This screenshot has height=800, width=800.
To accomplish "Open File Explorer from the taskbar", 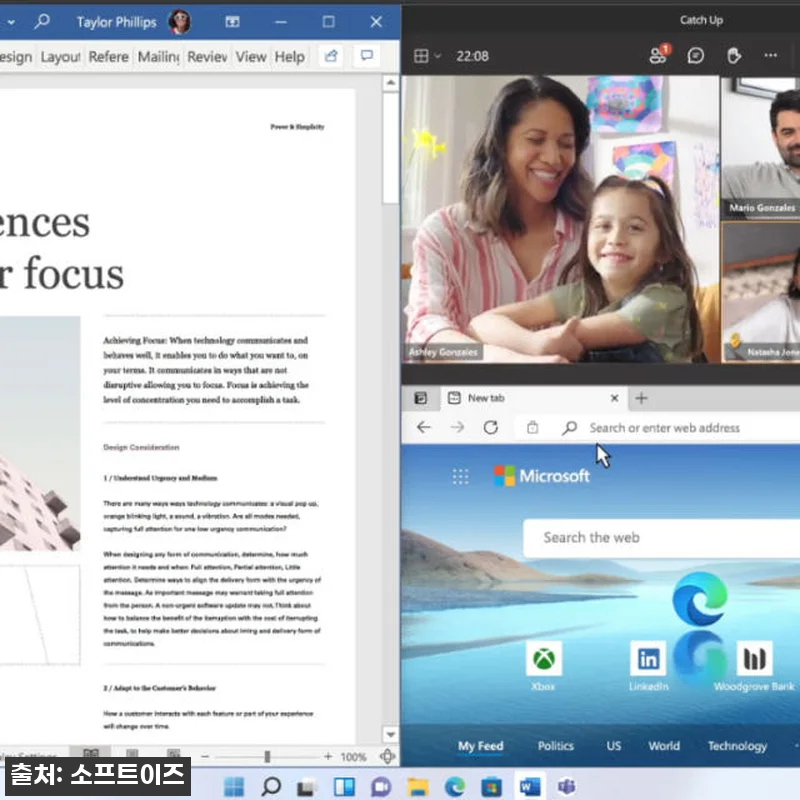I will click(418, 786).
